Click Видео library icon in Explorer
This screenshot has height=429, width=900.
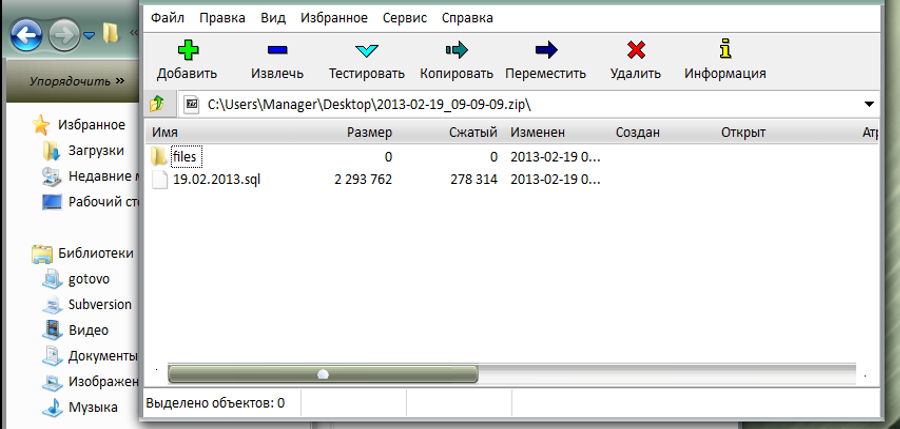point(52,330)
